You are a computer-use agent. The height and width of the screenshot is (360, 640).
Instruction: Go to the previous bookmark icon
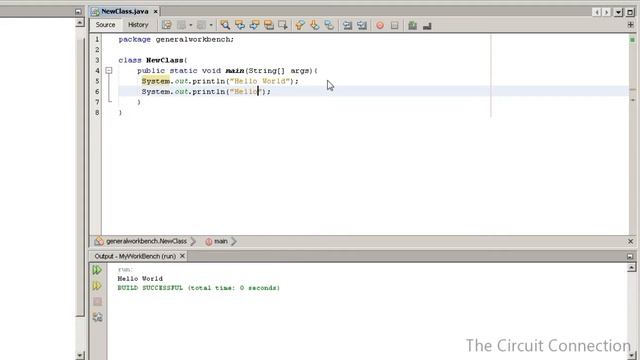[x=300, y=25]
